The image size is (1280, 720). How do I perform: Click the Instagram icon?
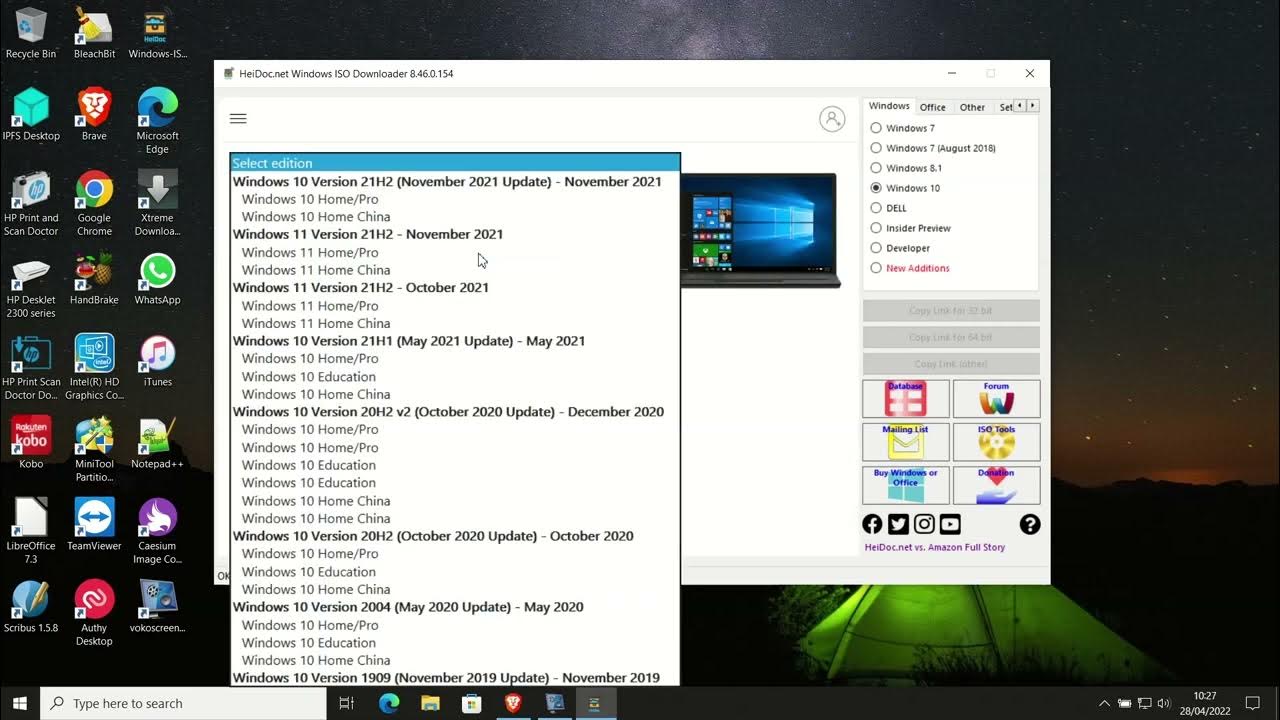(924, 524)
